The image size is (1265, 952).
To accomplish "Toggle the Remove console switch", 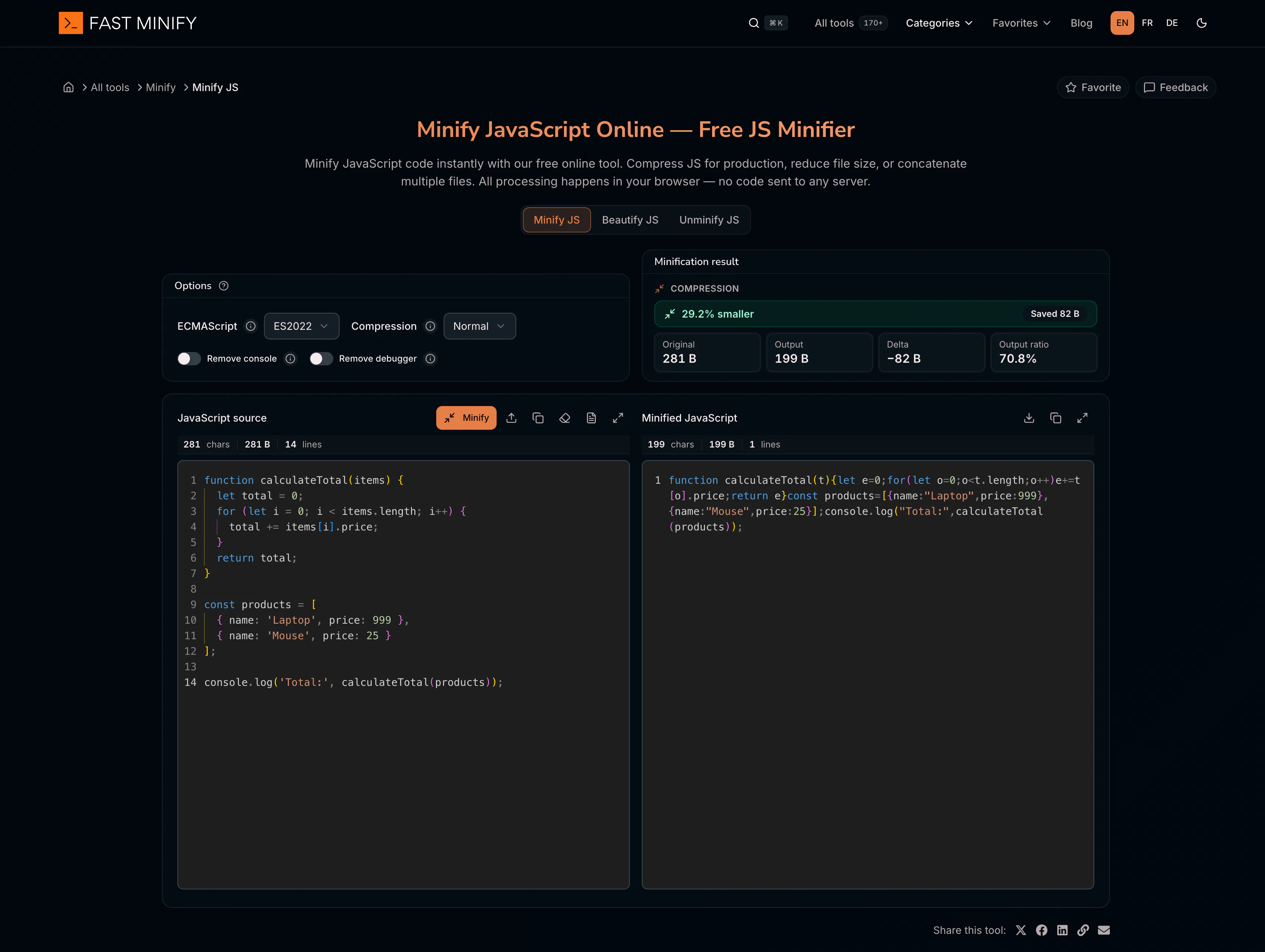I will click(189, 359).
